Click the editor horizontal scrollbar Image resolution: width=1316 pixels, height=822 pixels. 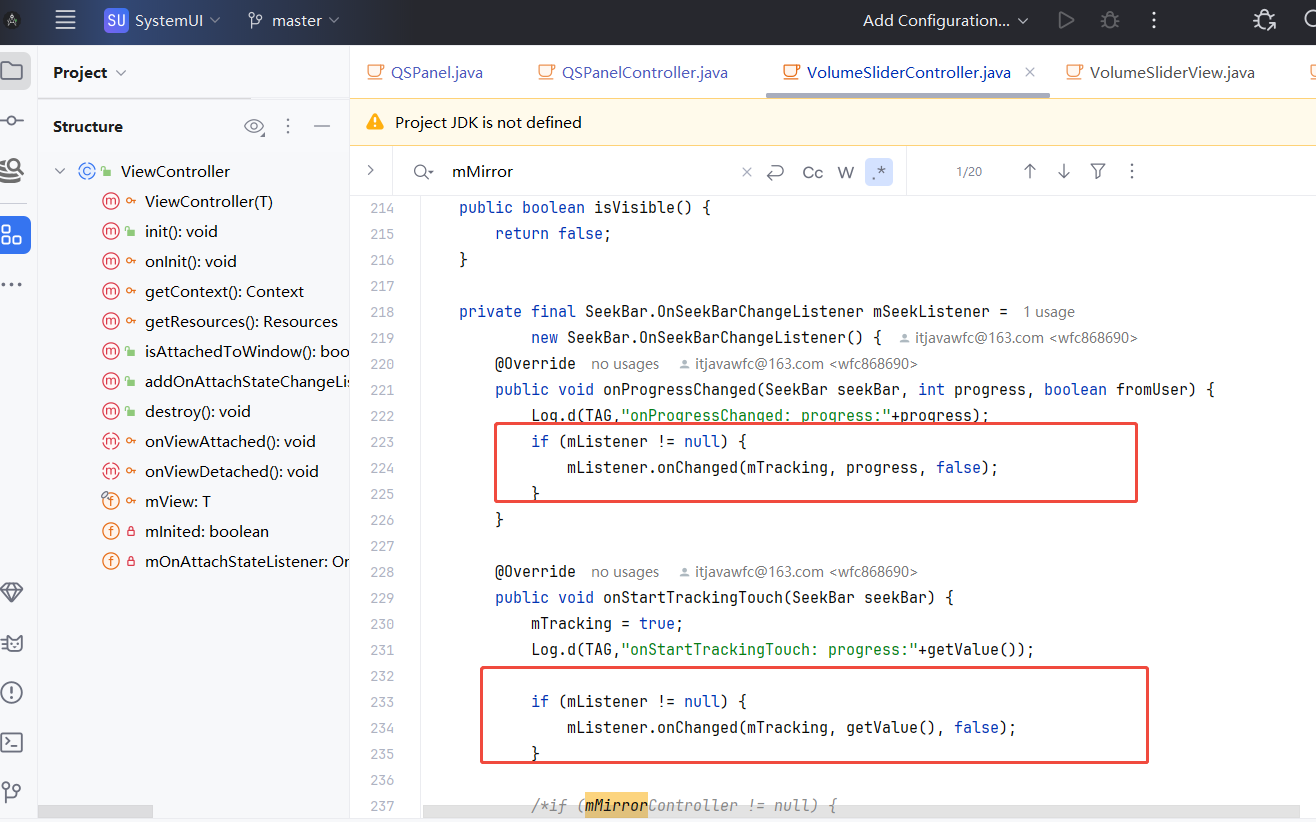pos(862,809)
